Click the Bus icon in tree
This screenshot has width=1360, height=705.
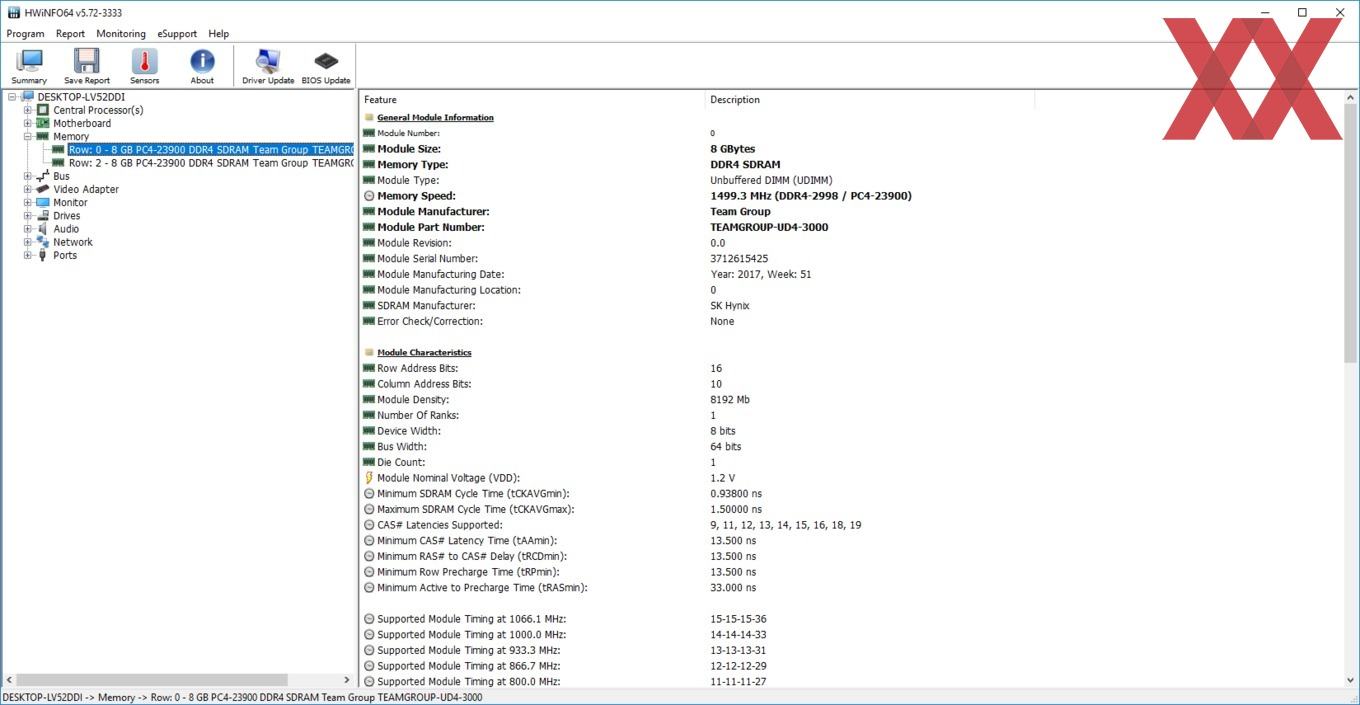[x=43, y=176]
